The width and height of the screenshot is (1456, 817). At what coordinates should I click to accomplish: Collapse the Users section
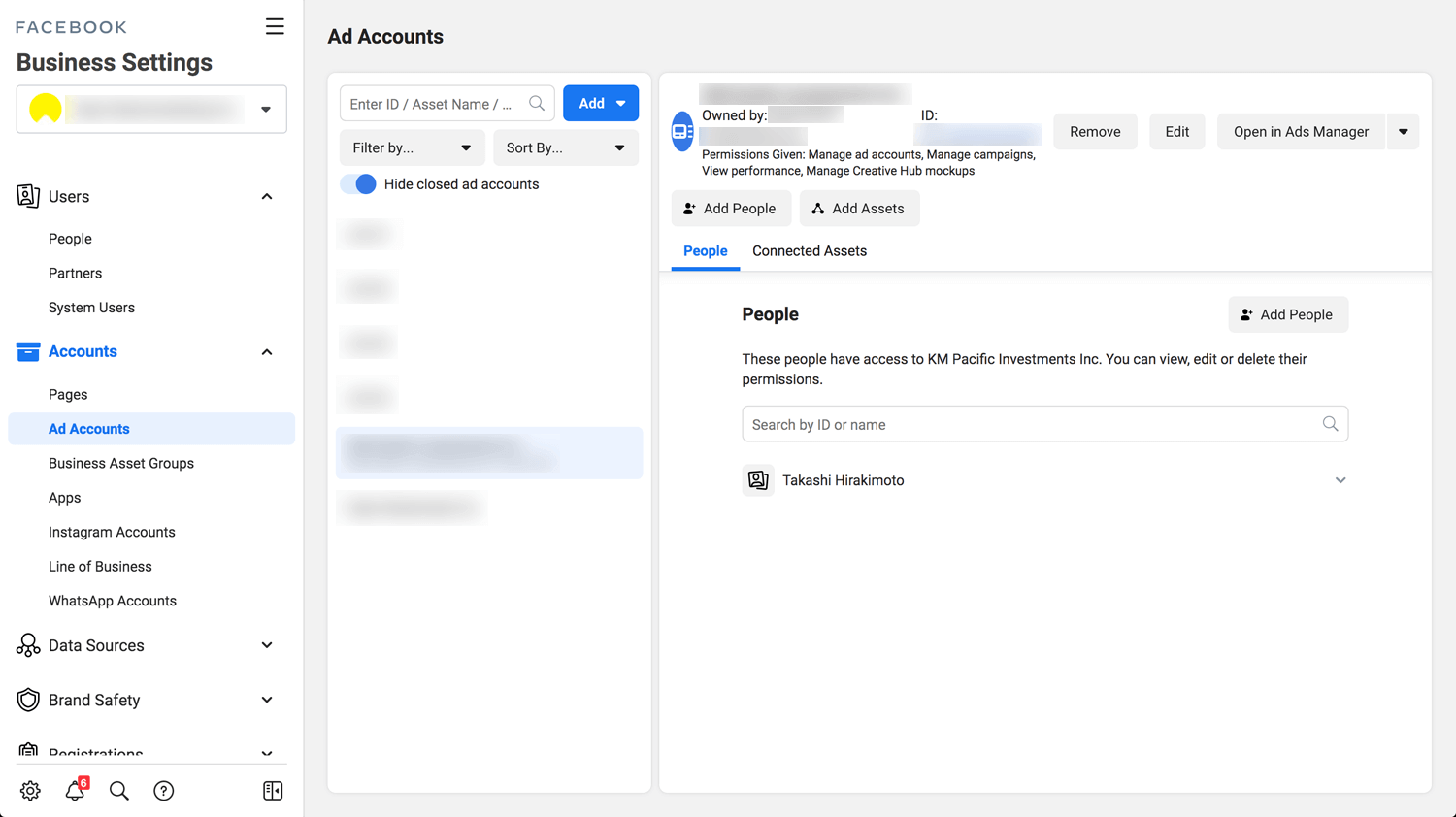[x=267, y=197]
